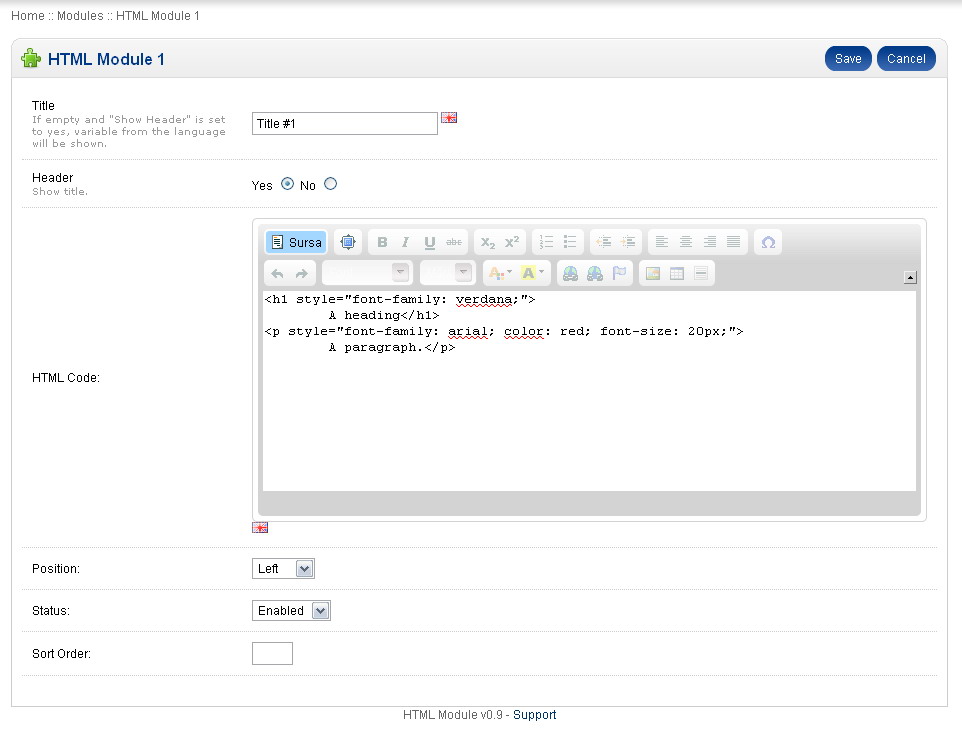The width and height of the screenshot is (962, 730).
Task: Insert an image into the editor
Action: click(x=653, y=274)
